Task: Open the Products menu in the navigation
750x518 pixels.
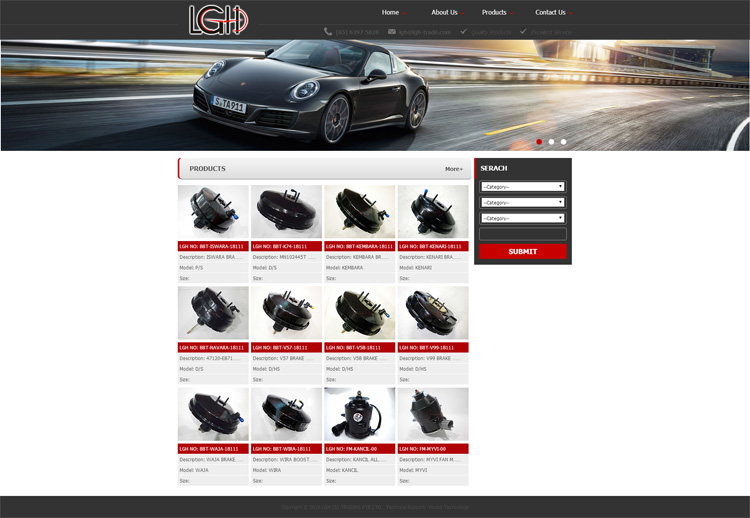Action: point(494,13)
